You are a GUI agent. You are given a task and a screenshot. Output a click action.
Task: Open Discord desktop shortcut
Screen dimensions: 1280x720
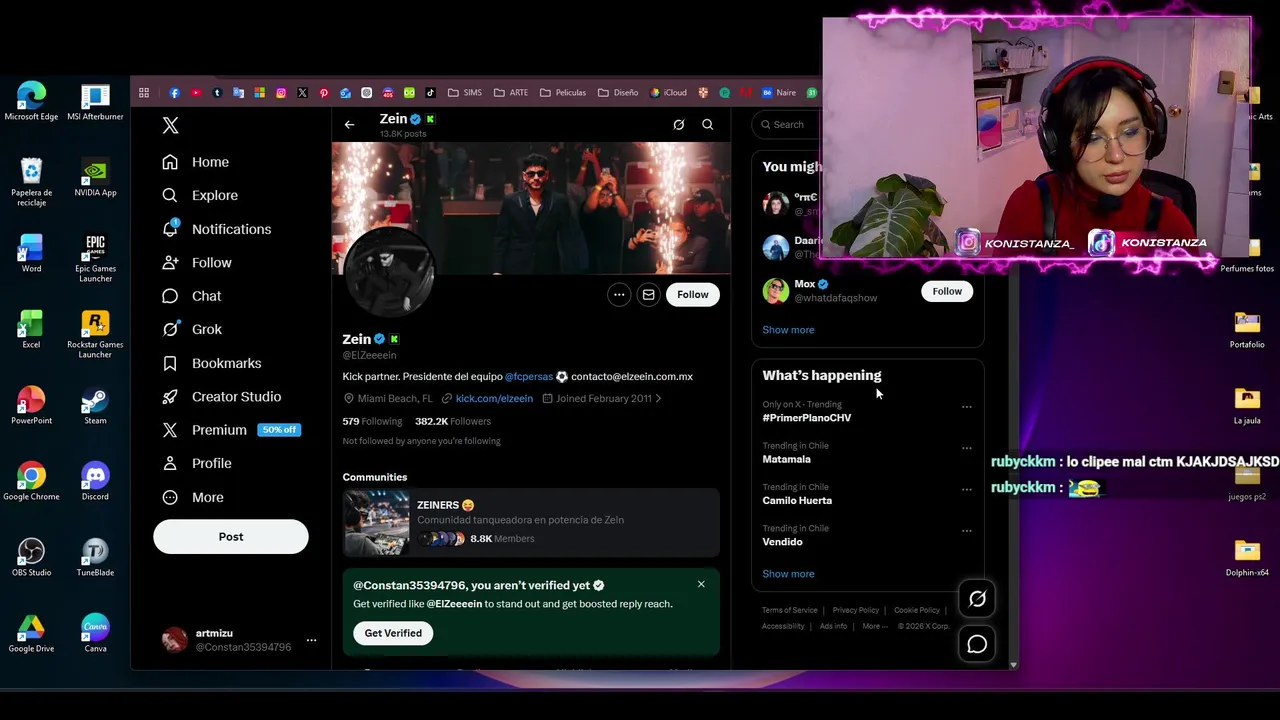[x=95, y=481]
